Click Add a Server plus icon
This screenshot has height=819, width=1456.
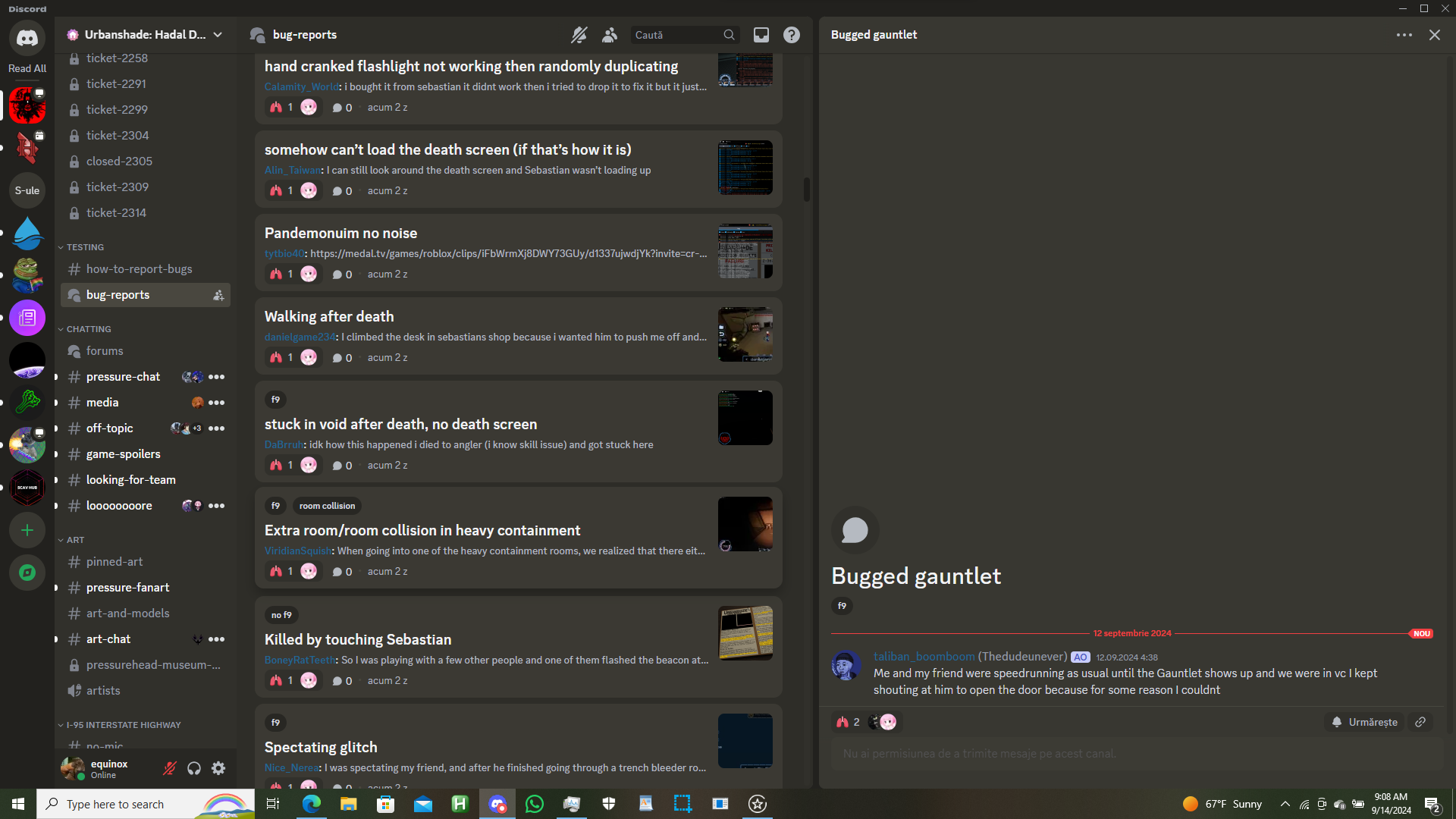tap(27, 530)
